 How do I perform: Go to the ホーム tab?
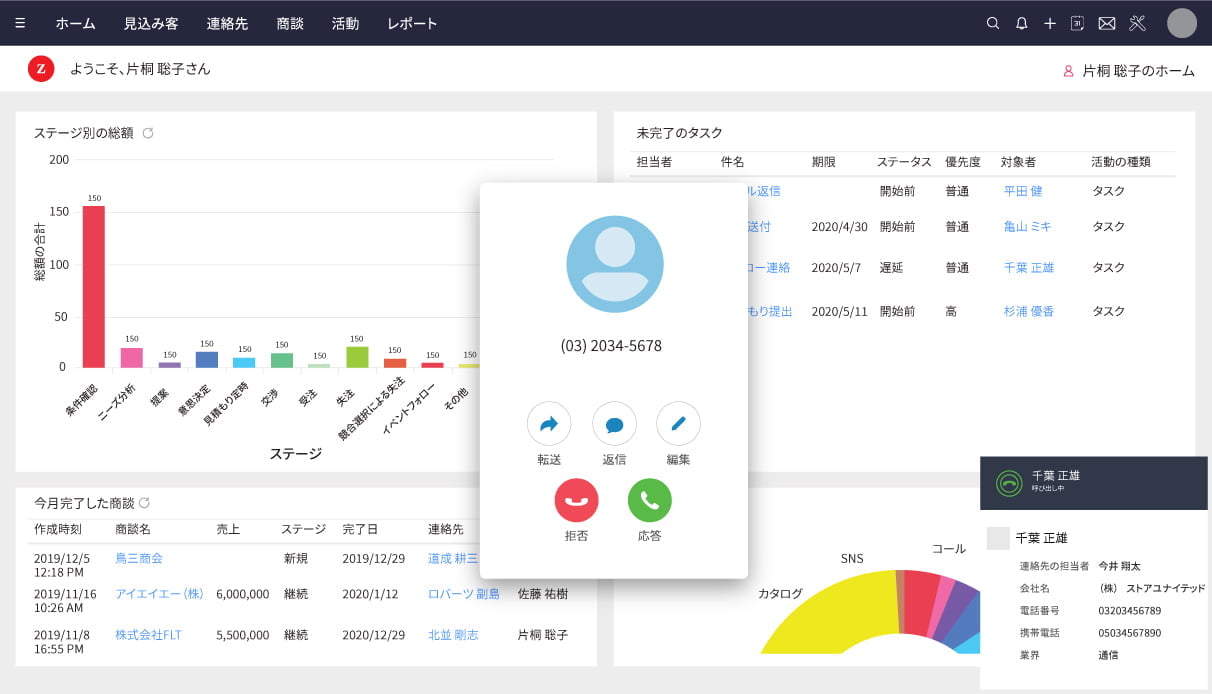click(76, 23)
